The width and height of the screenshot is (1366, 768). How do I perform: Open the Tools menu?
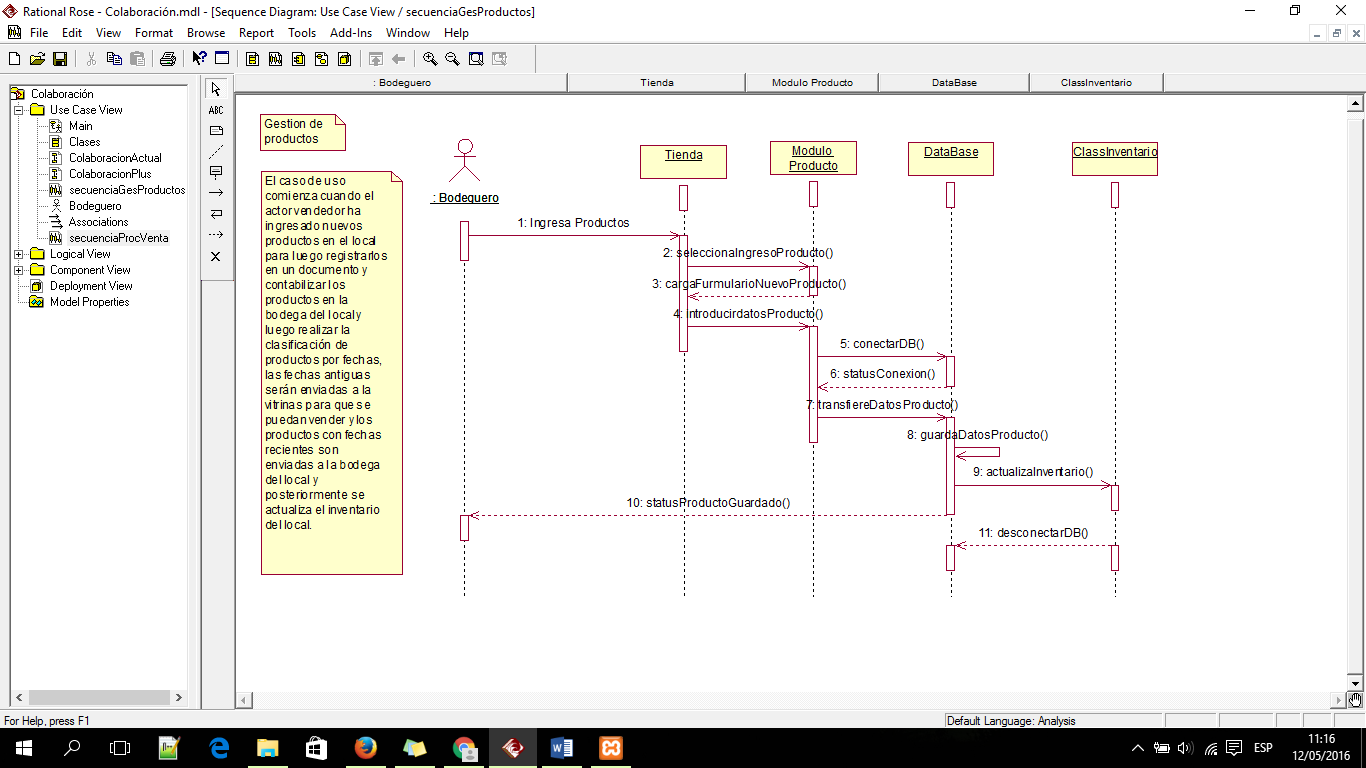pyautogui.click(x=302, y=33)
